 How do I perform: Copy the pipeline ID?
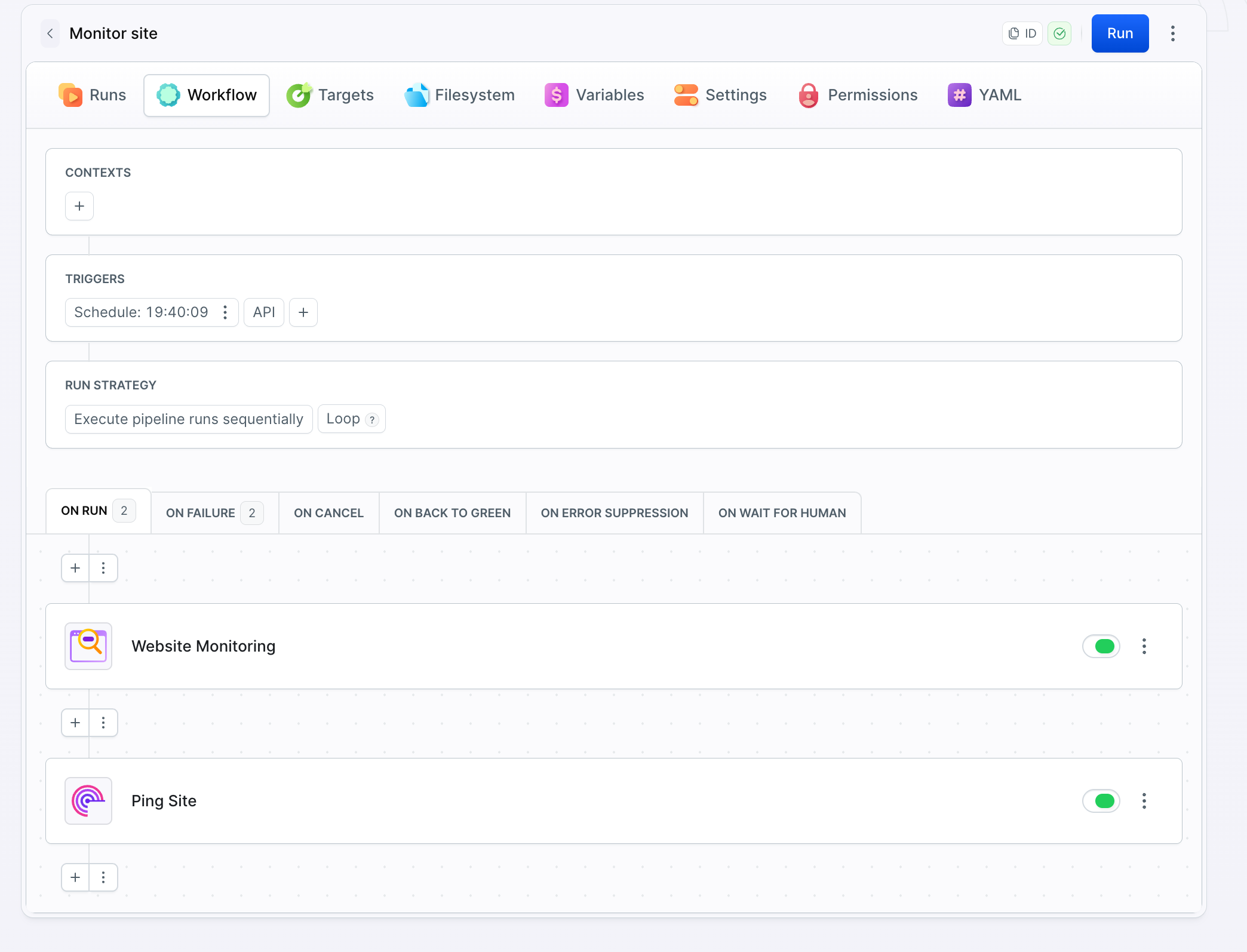click(1022, 33)
